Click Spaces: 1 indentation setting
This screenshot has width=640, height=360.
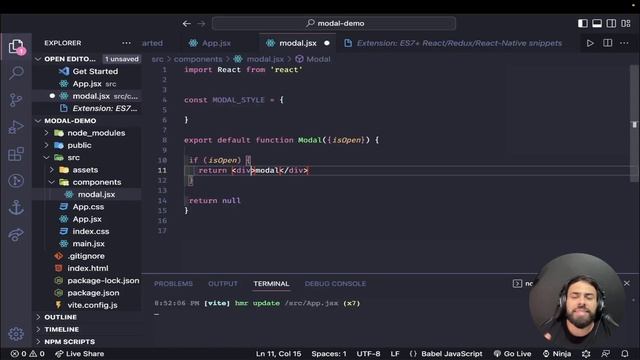click(329, 354)
